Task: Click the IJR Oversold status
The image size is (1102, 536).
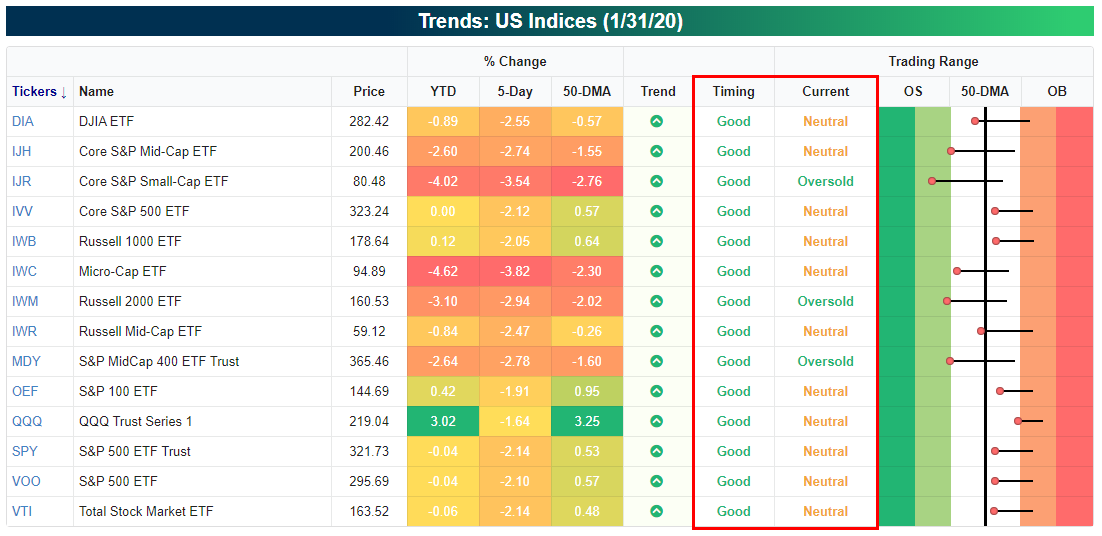Action: click(826, 181)
